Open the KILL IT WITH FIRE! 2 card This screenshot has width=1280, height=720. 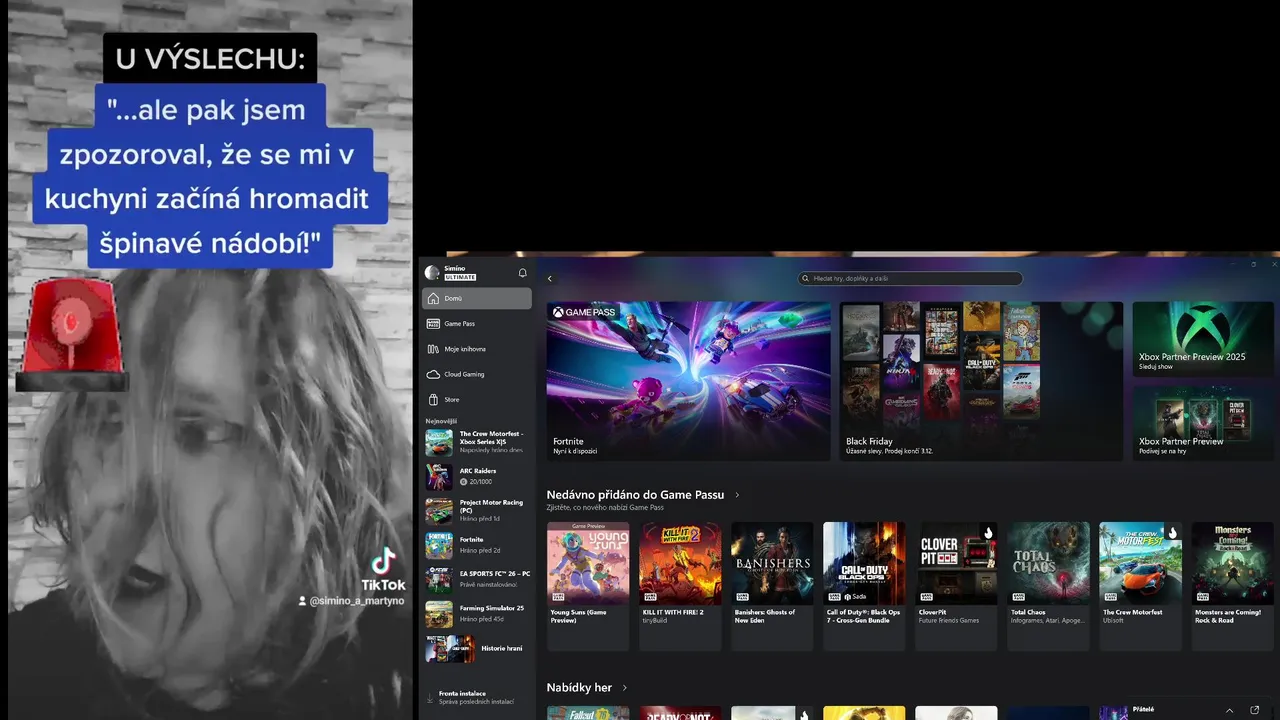point(680,586)
